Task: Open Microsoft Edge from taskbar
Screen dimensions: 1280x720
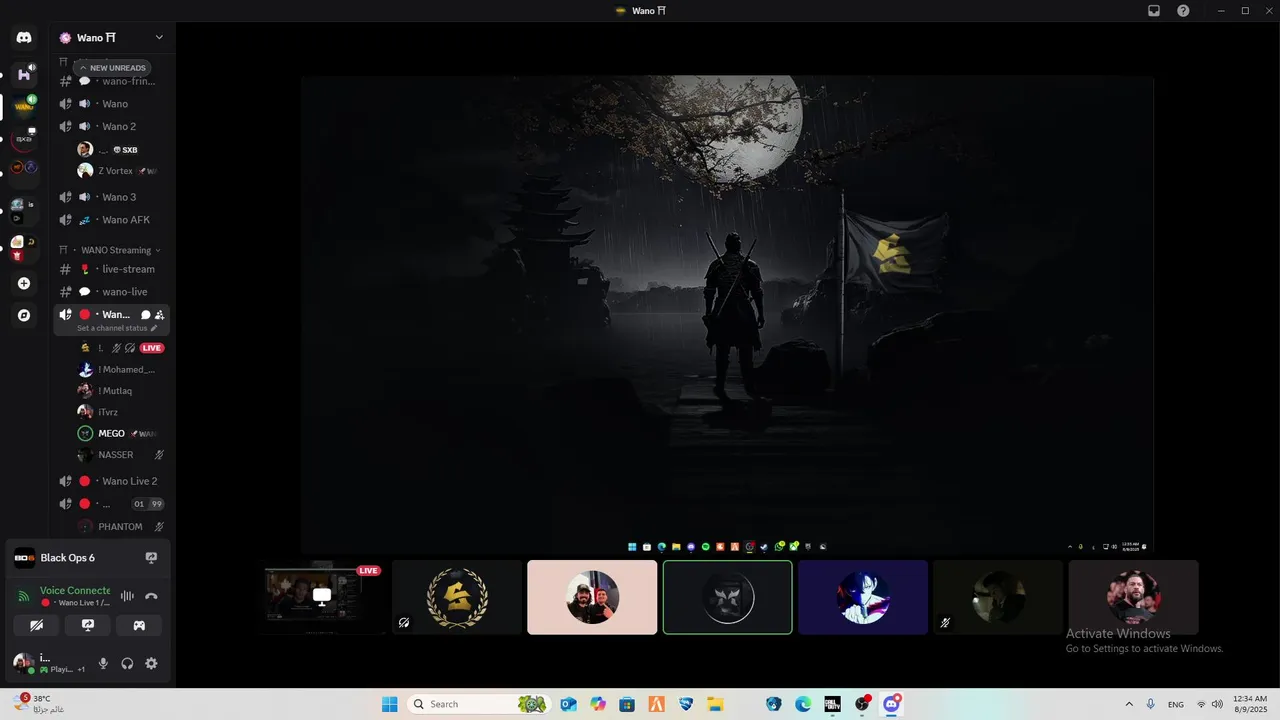Action: [x=803, y=704]
